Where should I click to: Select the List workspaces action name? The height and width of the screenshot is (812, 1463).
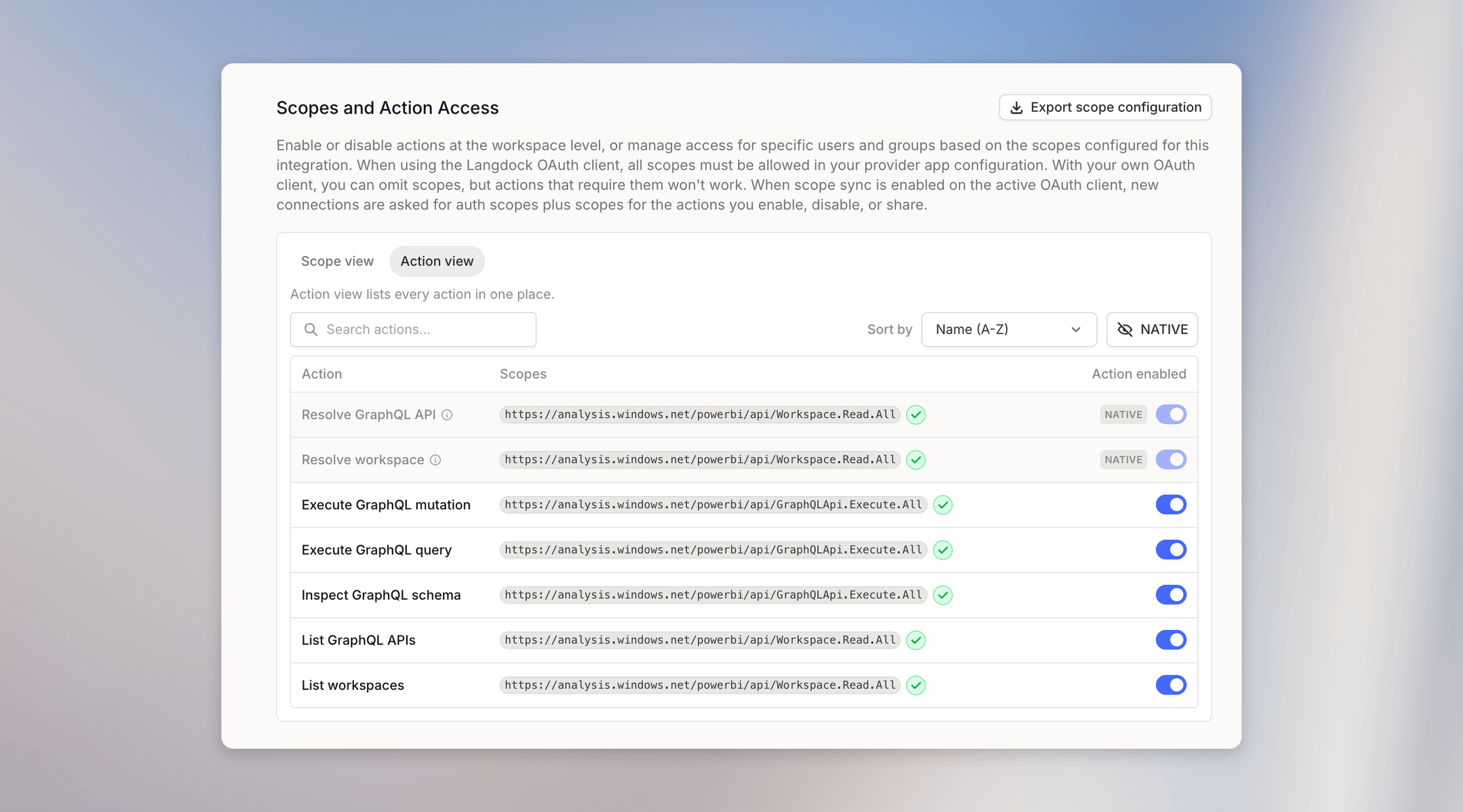(x=353, y=685)
